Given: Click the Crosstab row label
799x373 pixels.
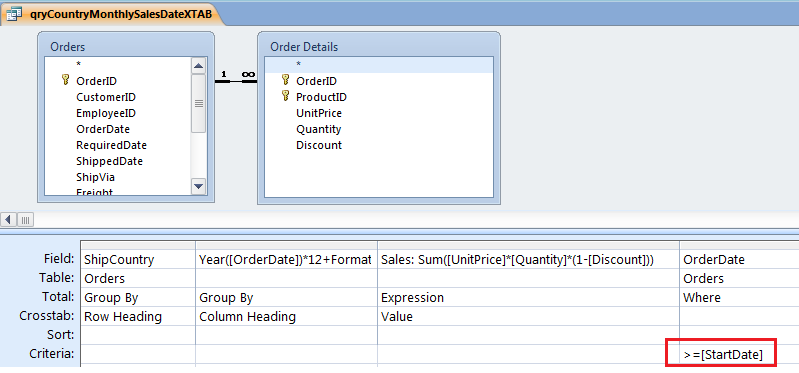Looking at the screenshot, I should point(47,316).
